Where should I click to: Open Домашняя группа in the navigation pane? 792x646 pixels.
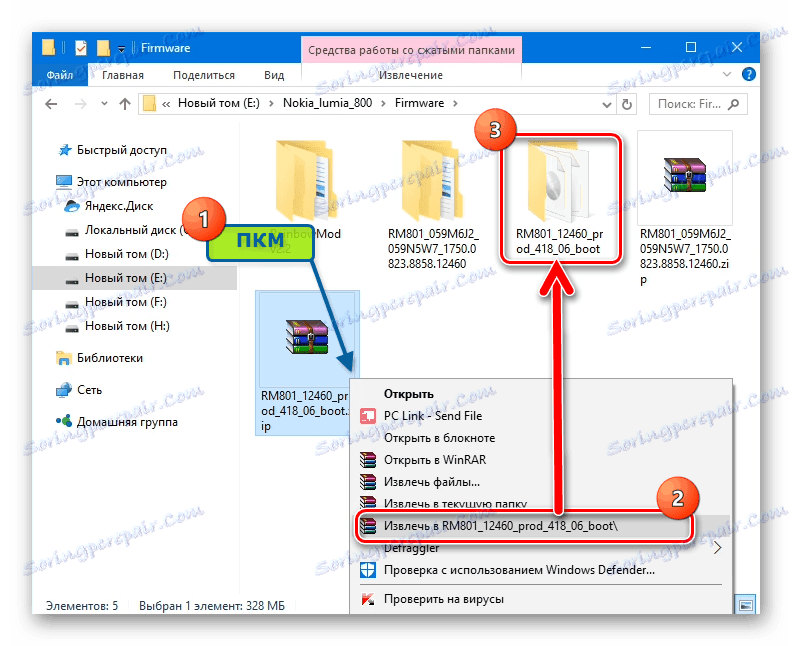point(127,422)
